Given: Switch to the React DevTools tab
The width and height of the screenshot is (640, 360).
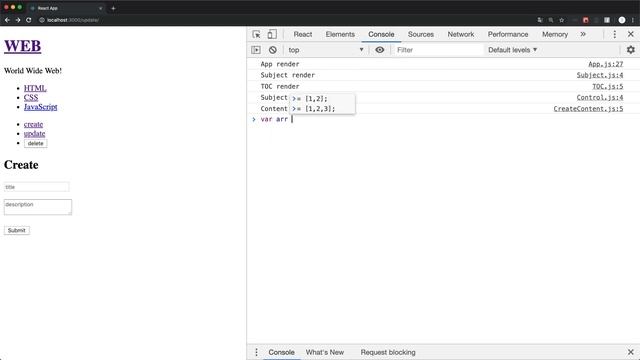Looking at the screenshot, I should 303,34.
